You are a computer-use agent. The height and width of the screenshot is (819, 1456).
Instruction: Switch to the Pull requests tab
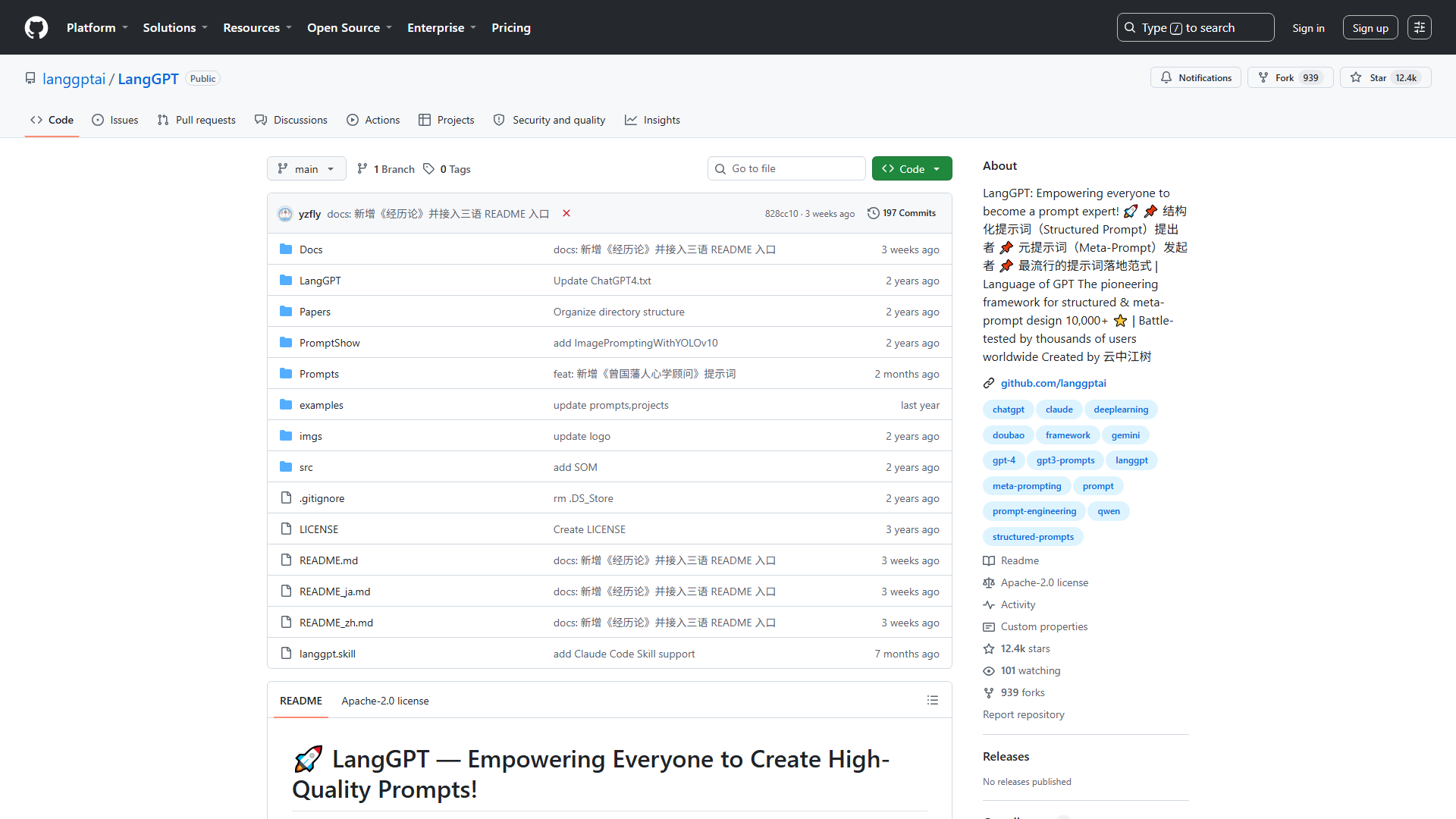[x=196, y=120]
